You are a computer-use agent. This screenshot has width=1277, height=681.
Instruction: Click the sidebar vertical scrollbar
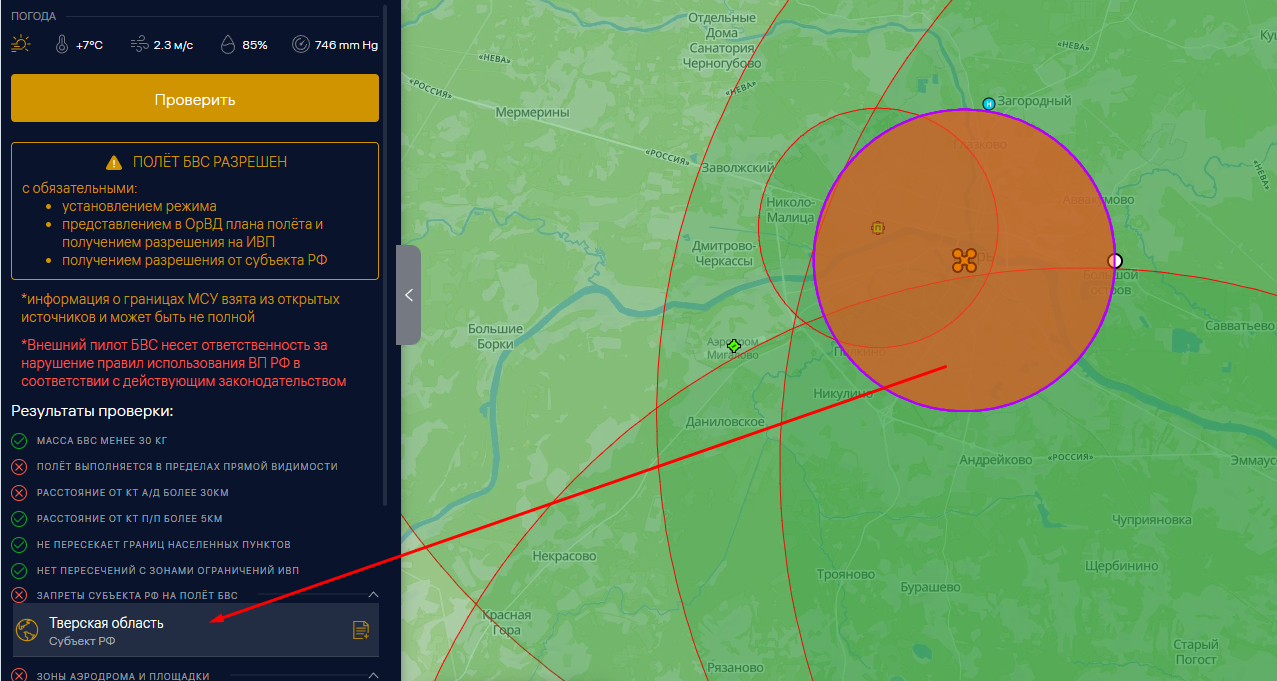(385, 250)
